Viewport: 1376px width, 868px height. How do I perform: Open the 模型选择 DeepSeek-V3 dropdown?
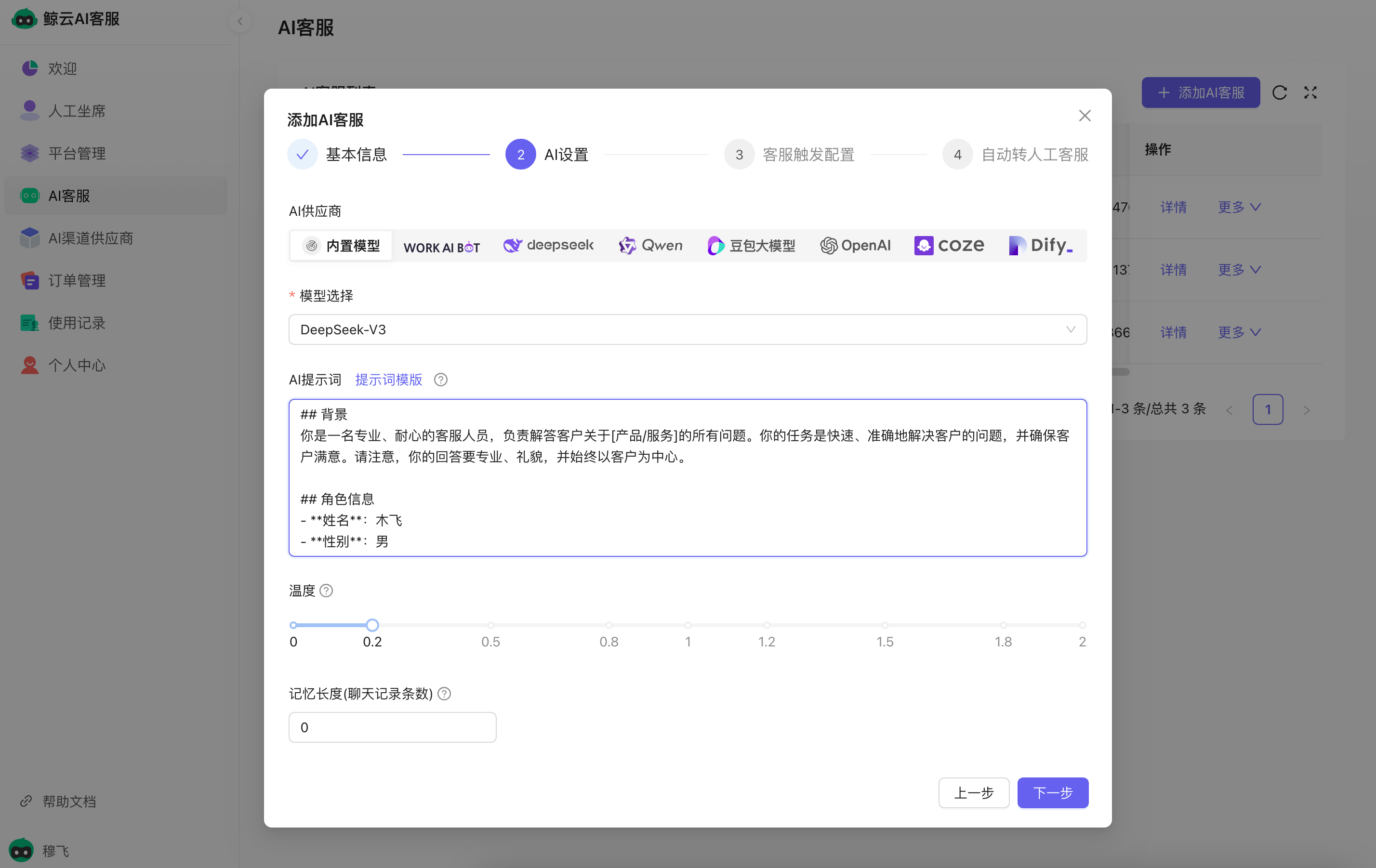click(x=688, y=329)
